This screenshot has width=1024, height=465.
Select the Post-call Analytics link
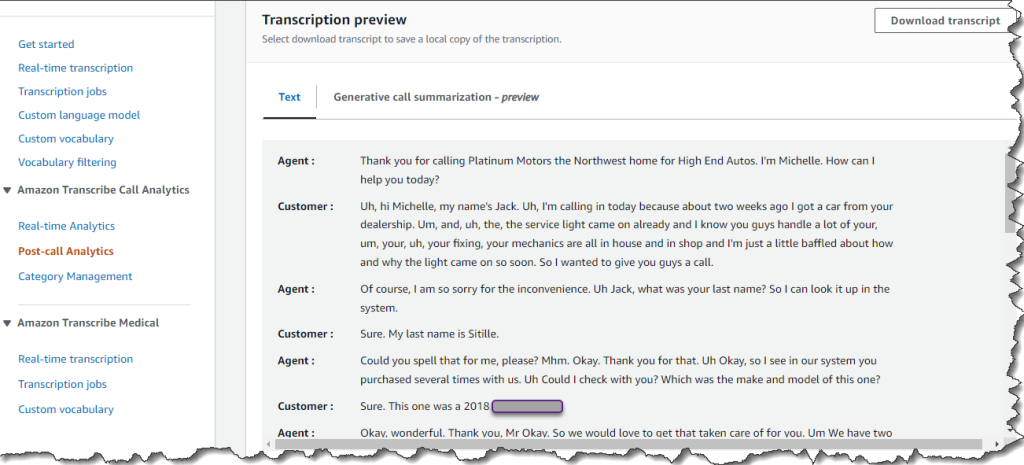tap(66, 251)
